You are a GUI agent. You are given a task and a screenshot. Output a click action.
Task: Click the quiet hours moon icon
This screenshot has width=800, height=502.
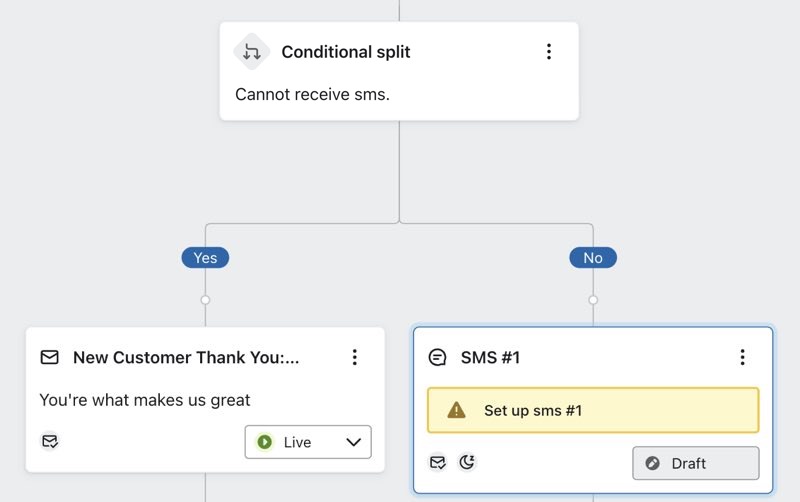point(467,462)
